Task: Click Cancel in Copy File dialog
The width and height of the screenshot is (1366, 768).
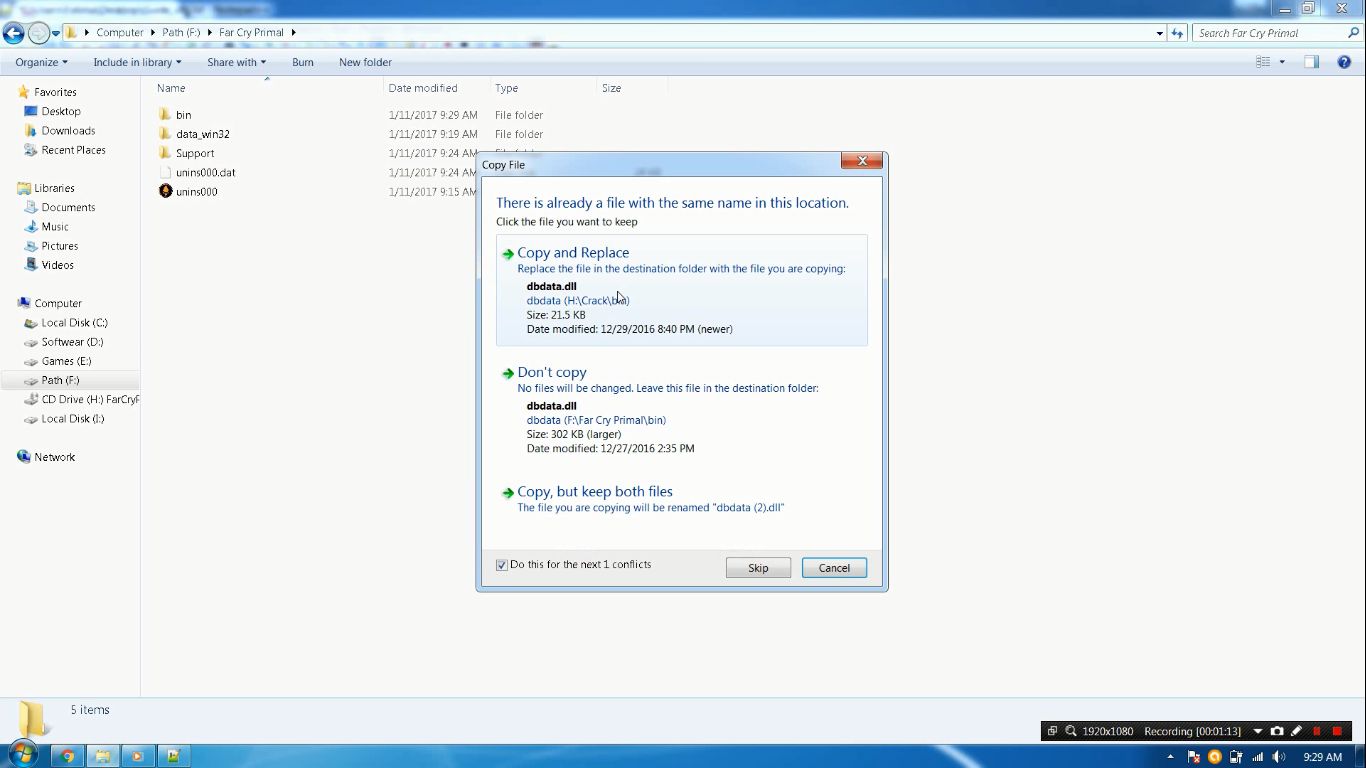Action: pyautogui.click(x=834, y=568)
